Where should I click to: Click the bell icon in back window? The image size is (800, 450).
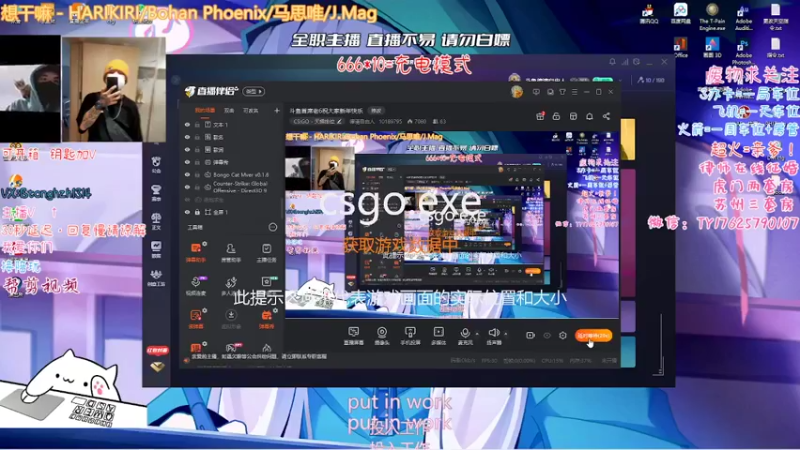(x=612, y=62)
